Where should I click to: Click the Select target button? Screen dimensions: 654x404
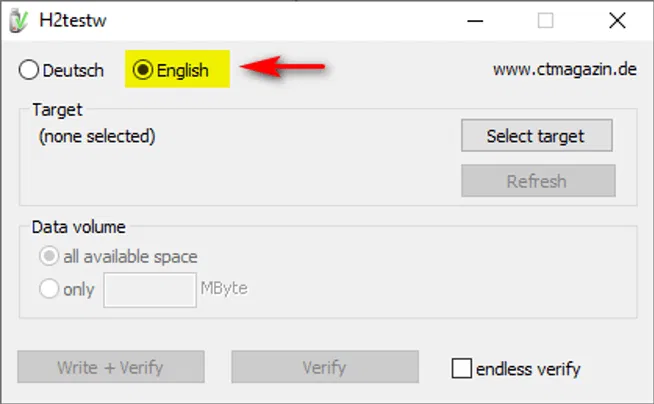[537, 136]
